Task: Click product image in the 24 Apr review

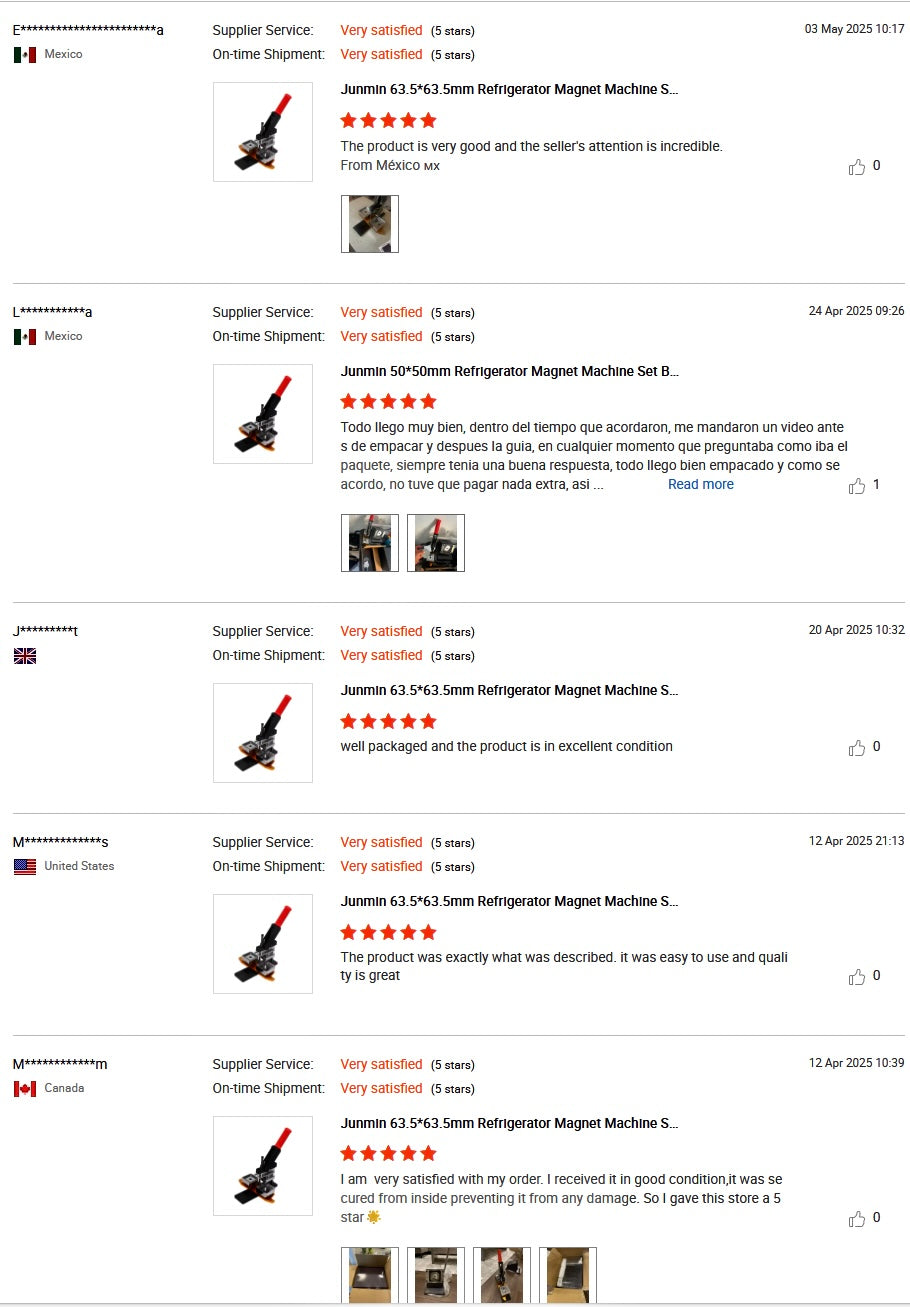Action: pyautogui.click(x=263, y=414)
